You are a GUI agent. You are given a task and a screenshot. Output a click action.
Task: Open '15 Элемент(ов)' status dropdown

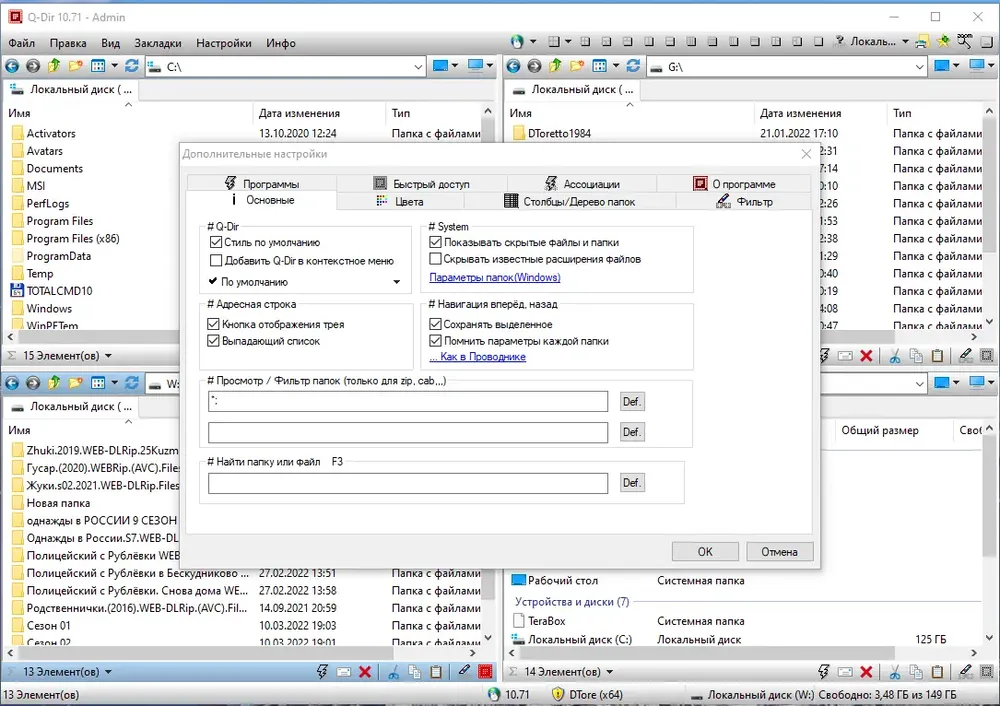tap(108, 356)
